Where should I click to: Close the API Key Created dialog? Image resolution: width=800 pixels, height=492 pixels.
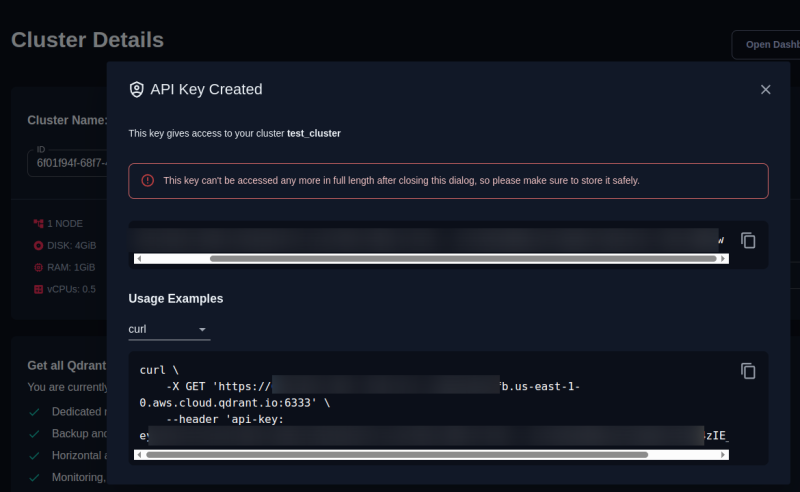click(x=765, y=89)
